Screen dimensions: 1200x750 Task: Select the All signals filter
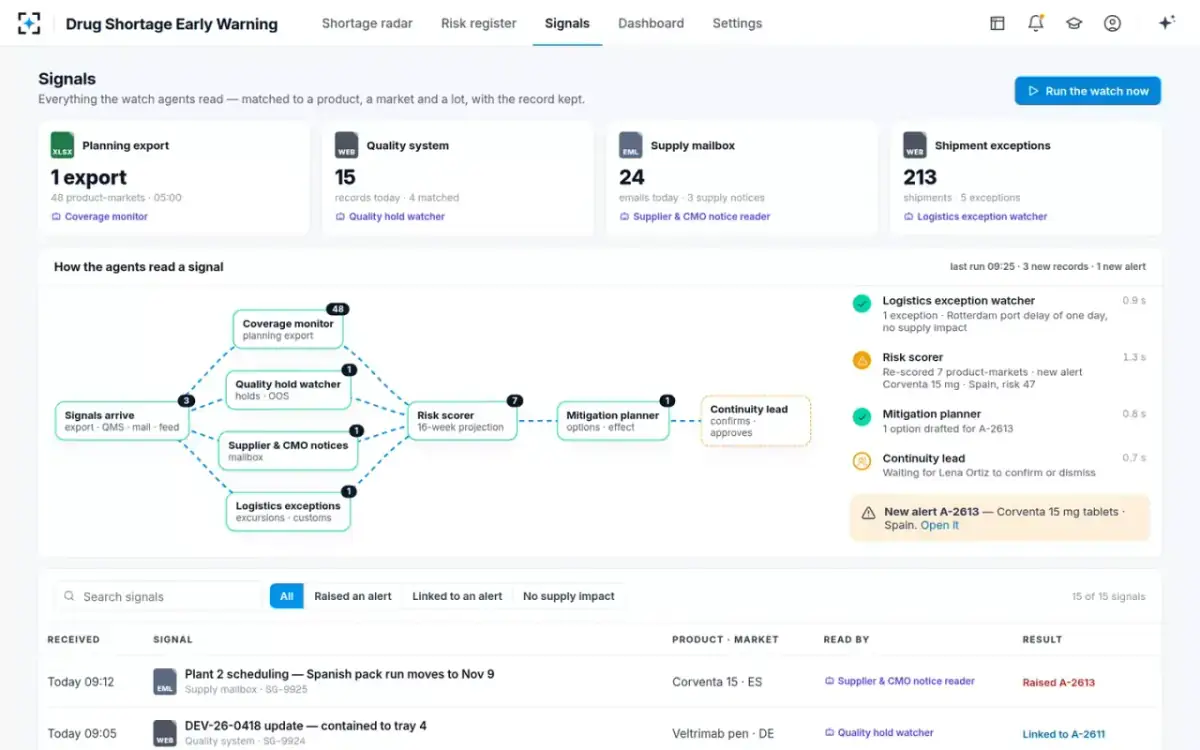point(287,596)
